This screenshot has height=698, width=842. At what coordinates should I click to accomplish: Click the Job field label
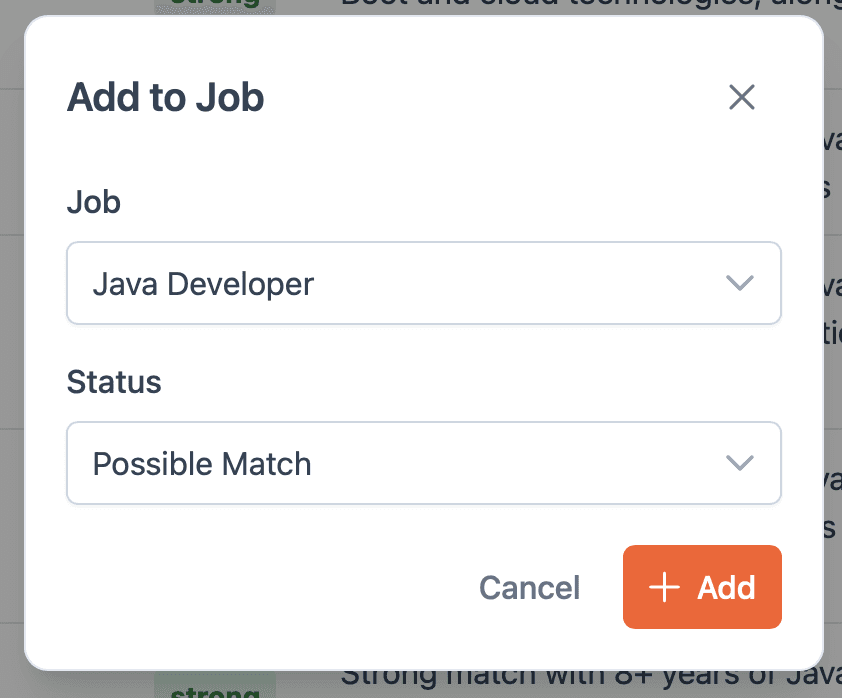point(93,202)
